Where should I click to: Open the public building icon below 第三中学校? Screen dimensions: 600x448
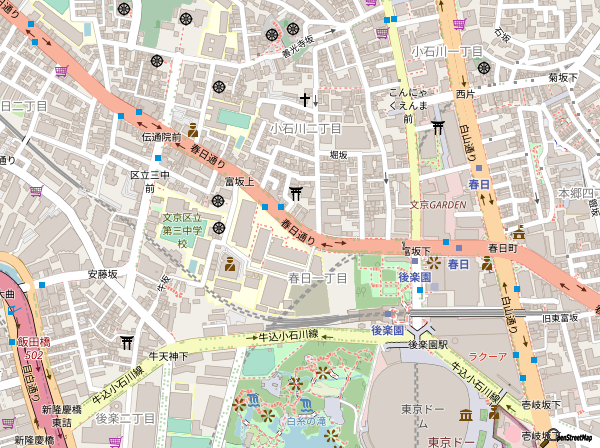pyautogui.click(x=230, y=265)
